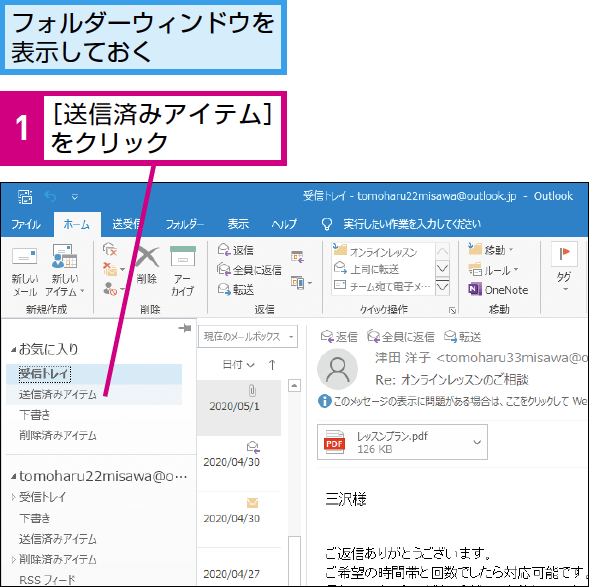Screen dimensions: 600x587
Task: Click Reply (返信) in the reading pane
Action: click(x=339, y=337)
